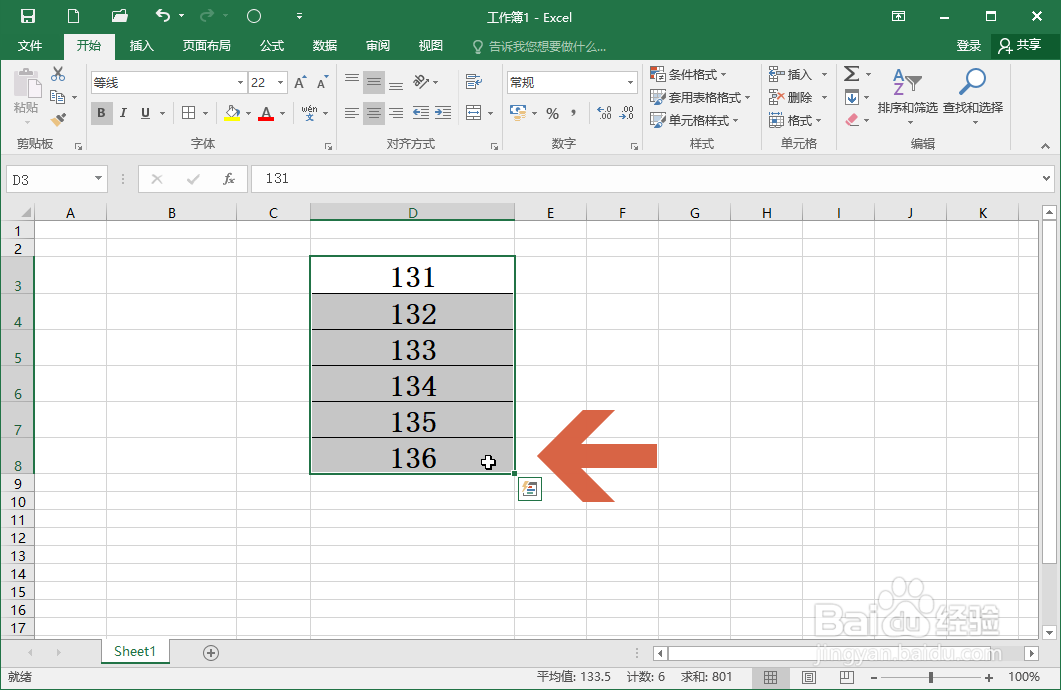Screen dimensions: 1061x690
Task: Open font size dropdown showing 22
Action: tap(280, 83)
